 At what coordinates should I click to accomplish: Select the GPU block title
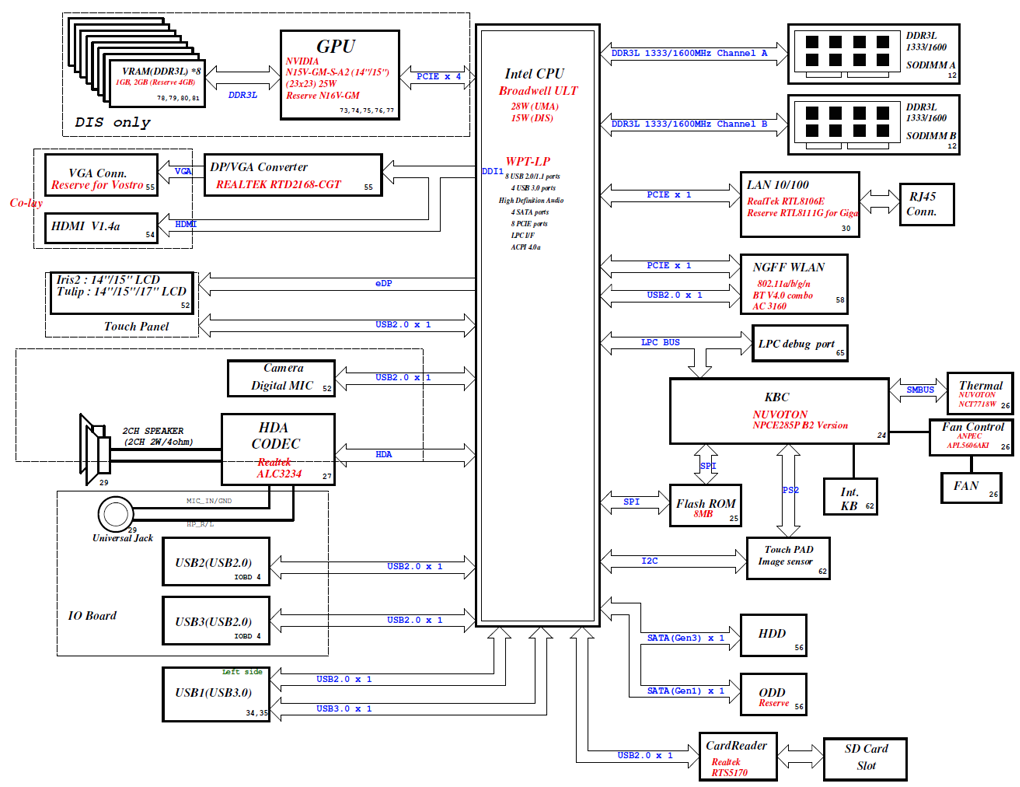336,47
